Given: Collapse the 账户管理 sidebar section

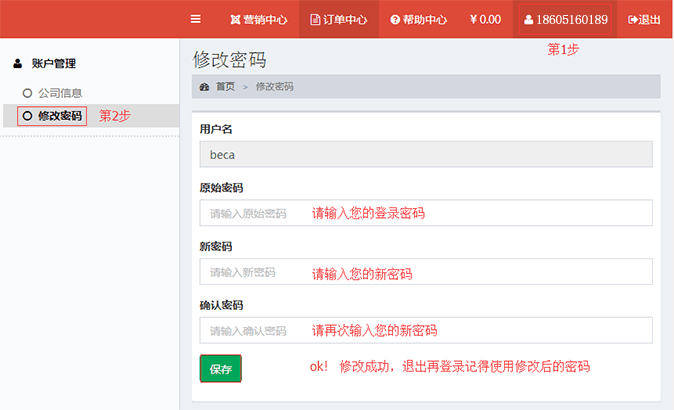Looking at the screenshot, I should pos(55,64).
